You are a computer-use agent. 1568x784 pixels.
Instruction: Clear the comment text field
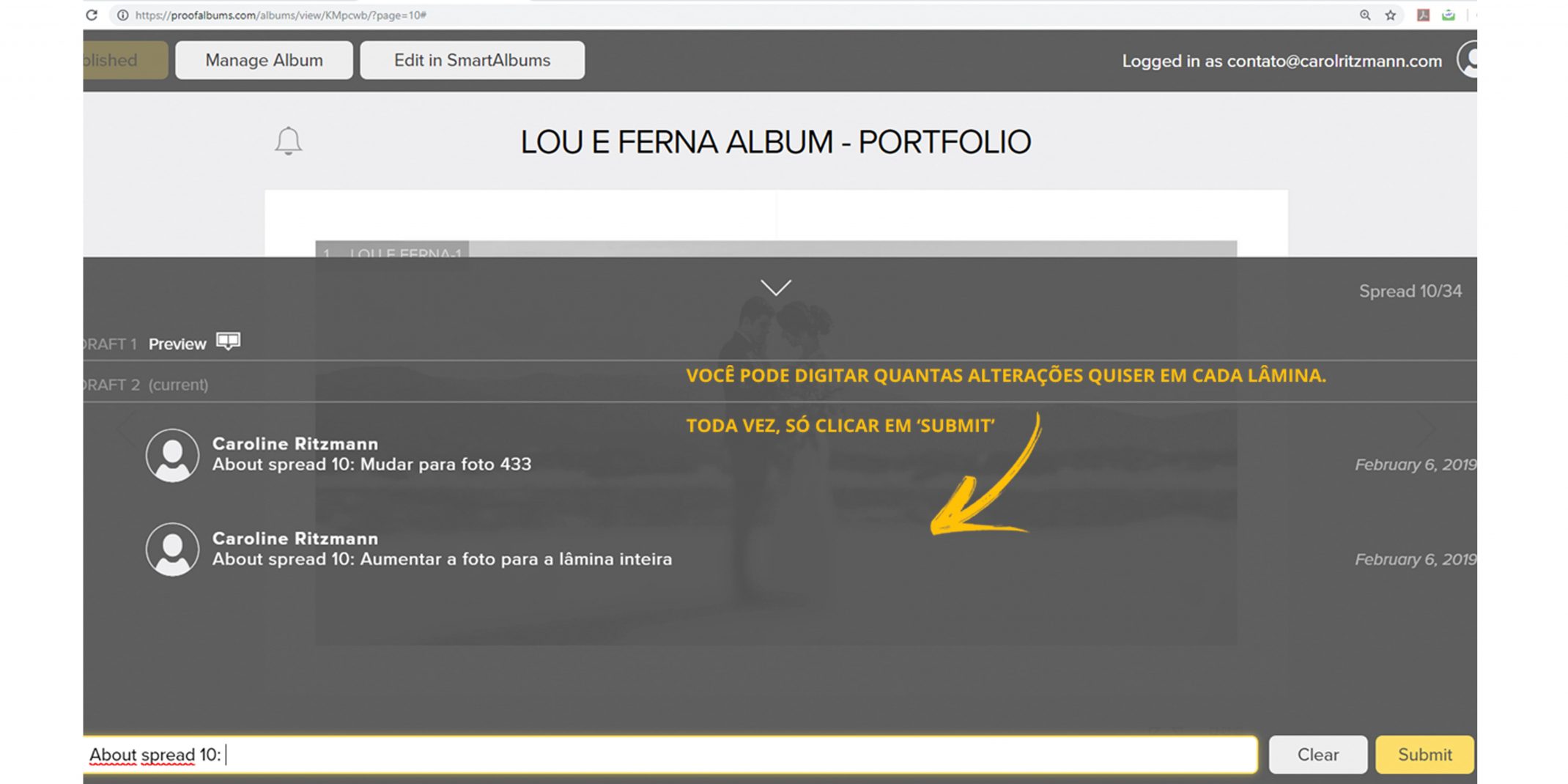(1317, 755)
